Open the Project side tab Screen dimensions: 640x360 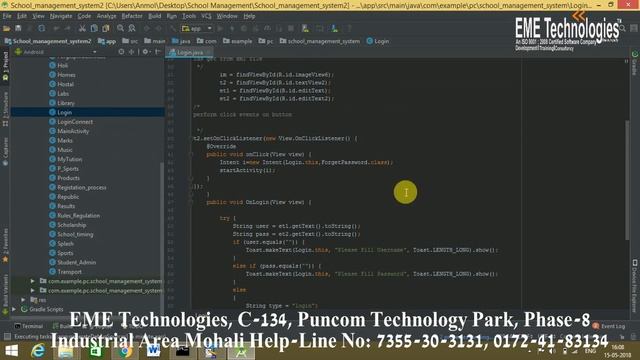click(5, 66)
